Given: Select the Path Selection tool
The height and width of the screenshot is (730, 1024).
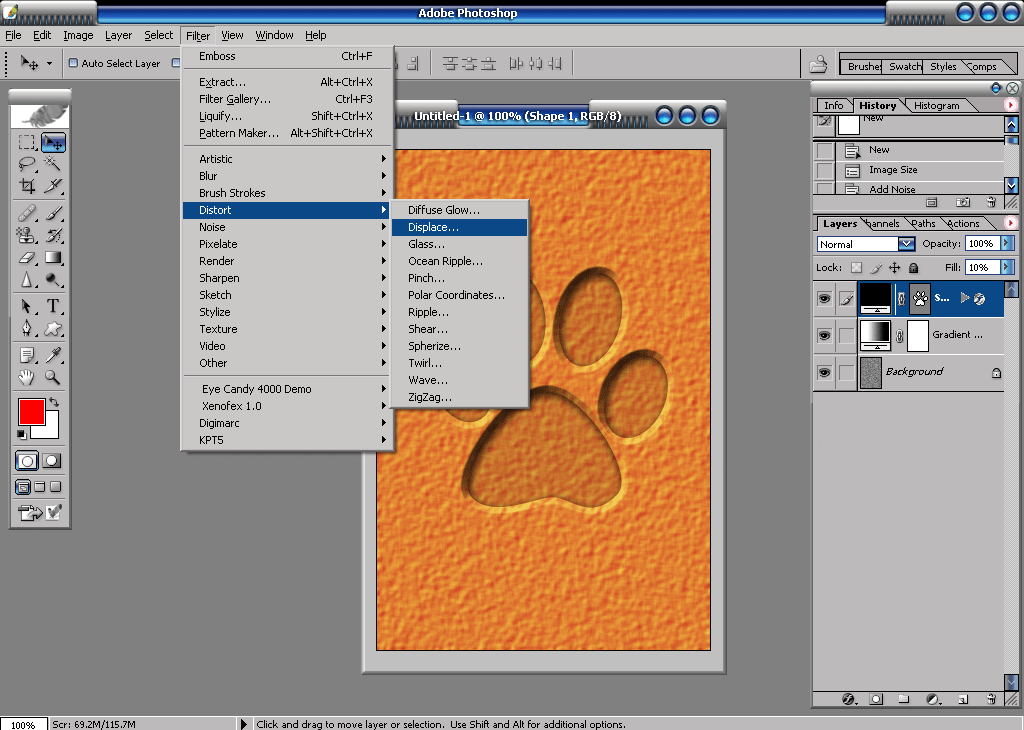Looking at the screenshot, I should [x=27, y=306].
